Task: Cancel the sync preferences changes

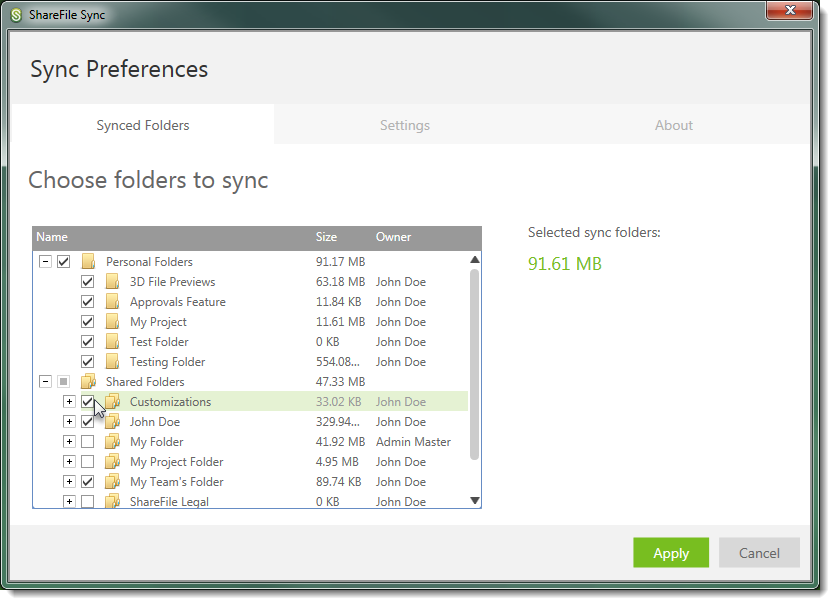Action: (x=759, y=552)
